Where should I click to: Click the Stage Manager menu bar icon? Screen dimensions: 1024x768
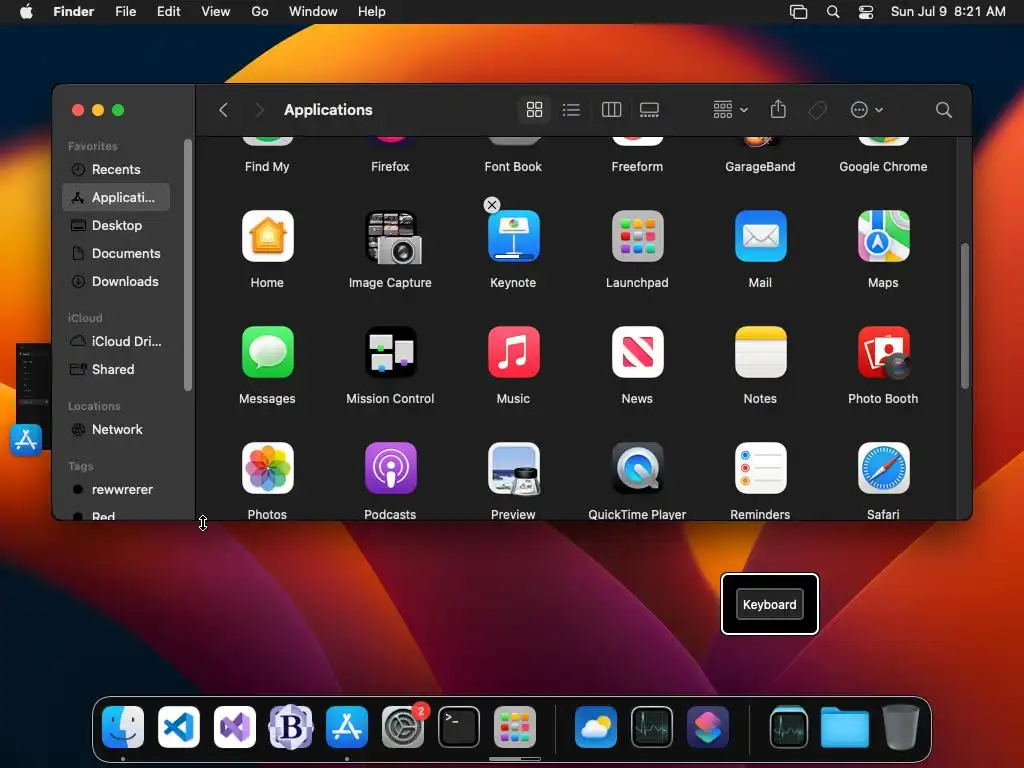[798, 12]
